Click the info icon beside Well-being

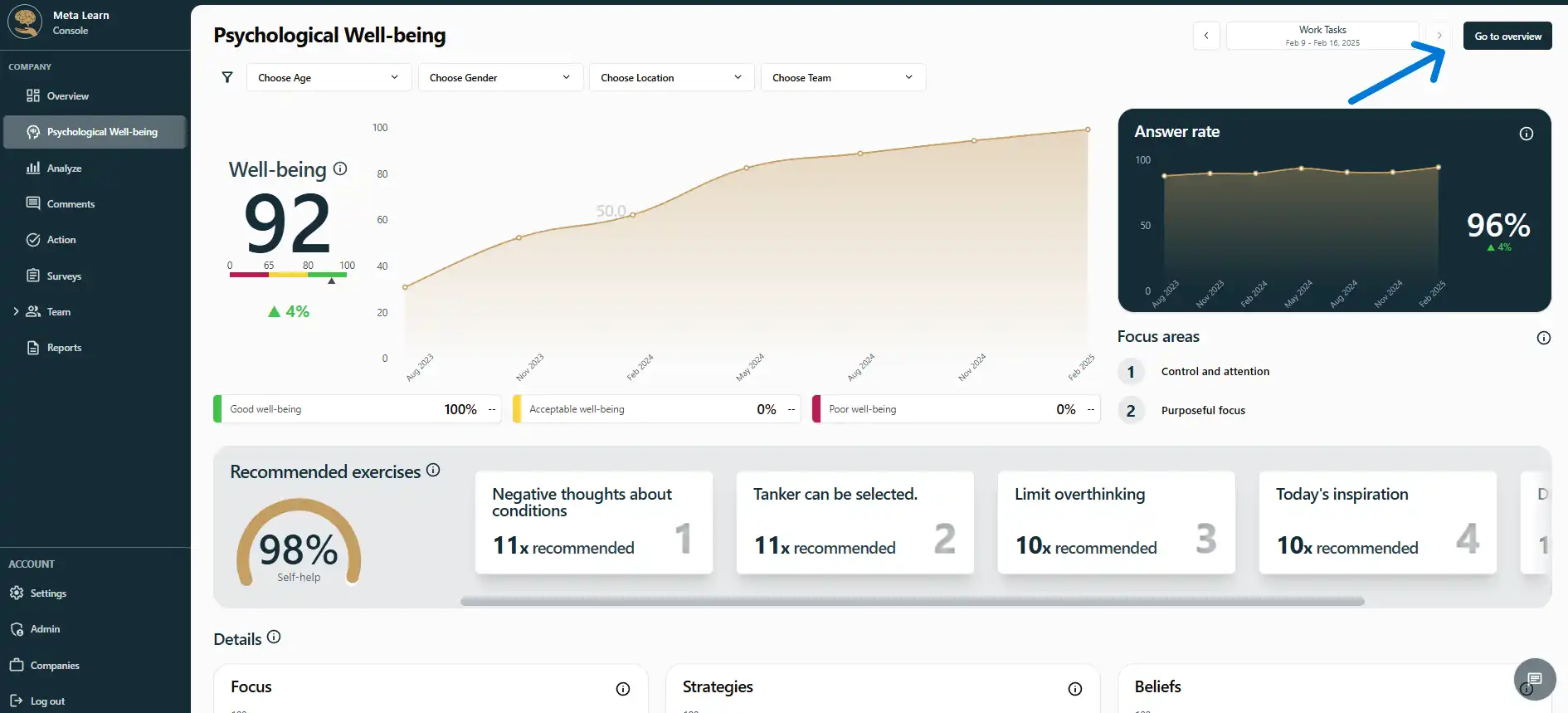340,168
